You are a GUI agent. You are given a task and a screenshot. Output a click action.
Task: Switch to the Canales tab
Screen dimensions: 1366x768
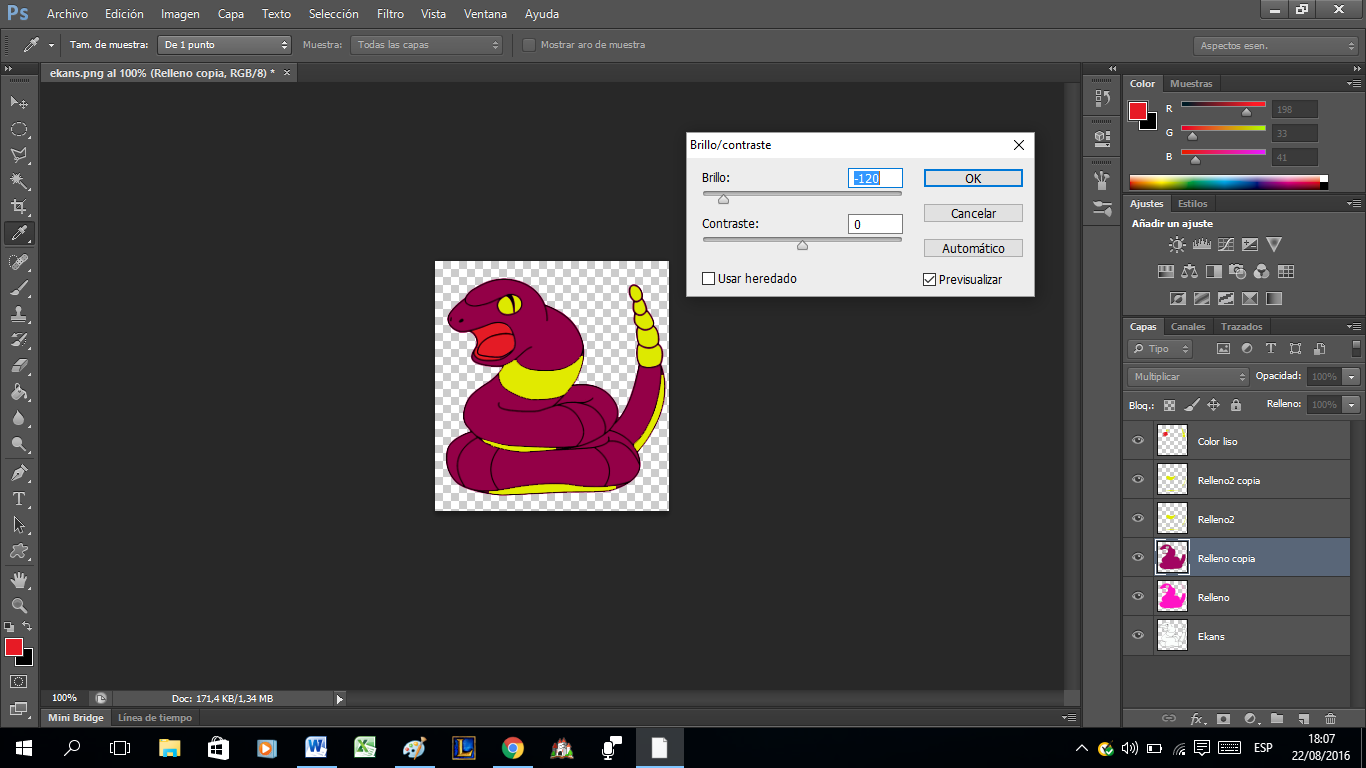pyautogui.click(x=1188, y=327)
